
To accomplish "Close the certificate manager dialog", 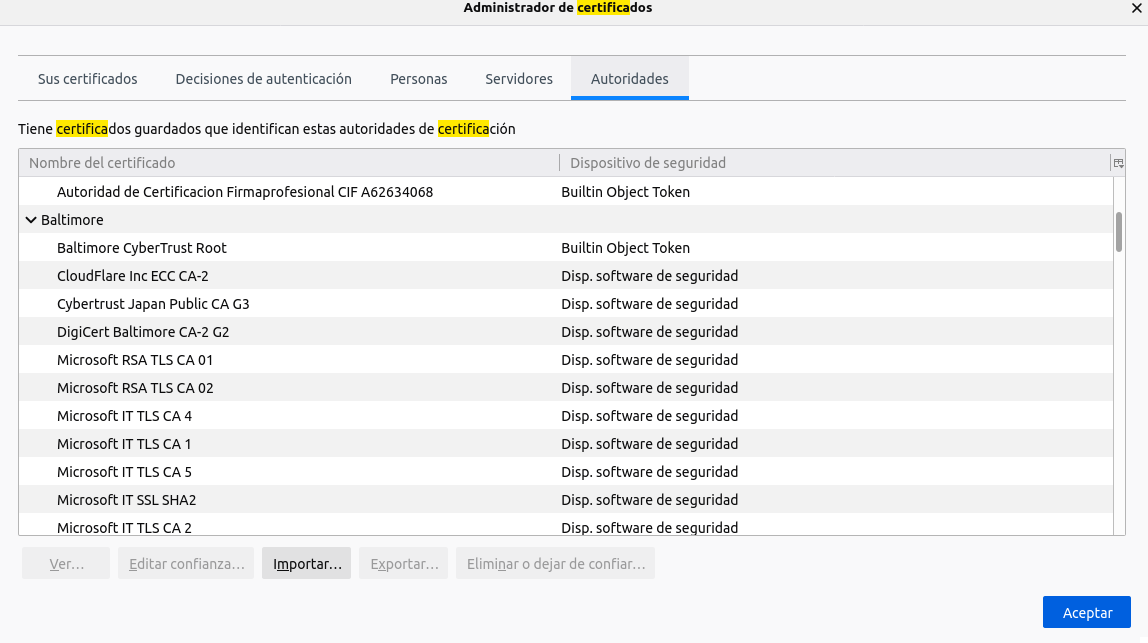I will point(1135,8).
